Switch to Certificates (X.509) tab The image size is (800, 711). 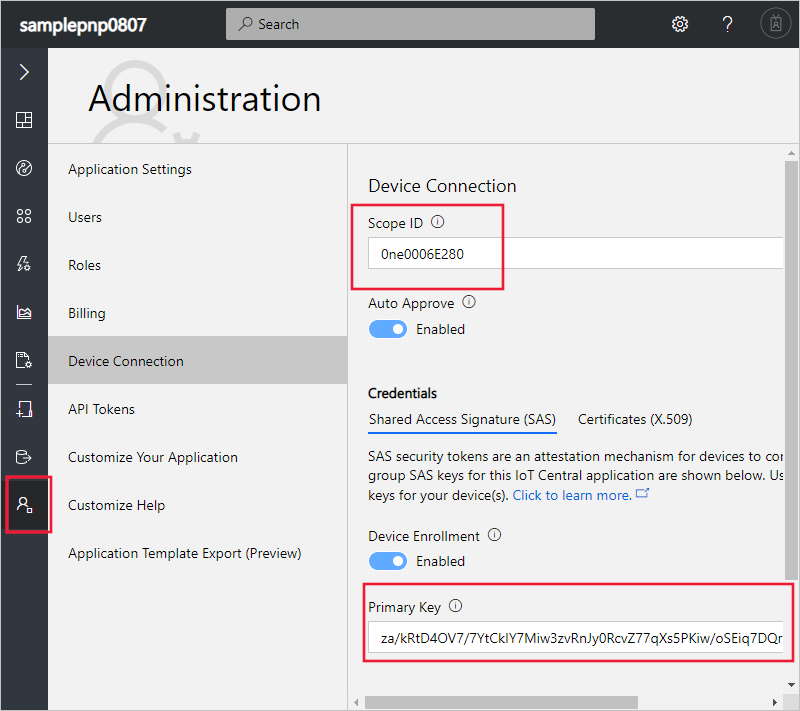tap(635, 419)
